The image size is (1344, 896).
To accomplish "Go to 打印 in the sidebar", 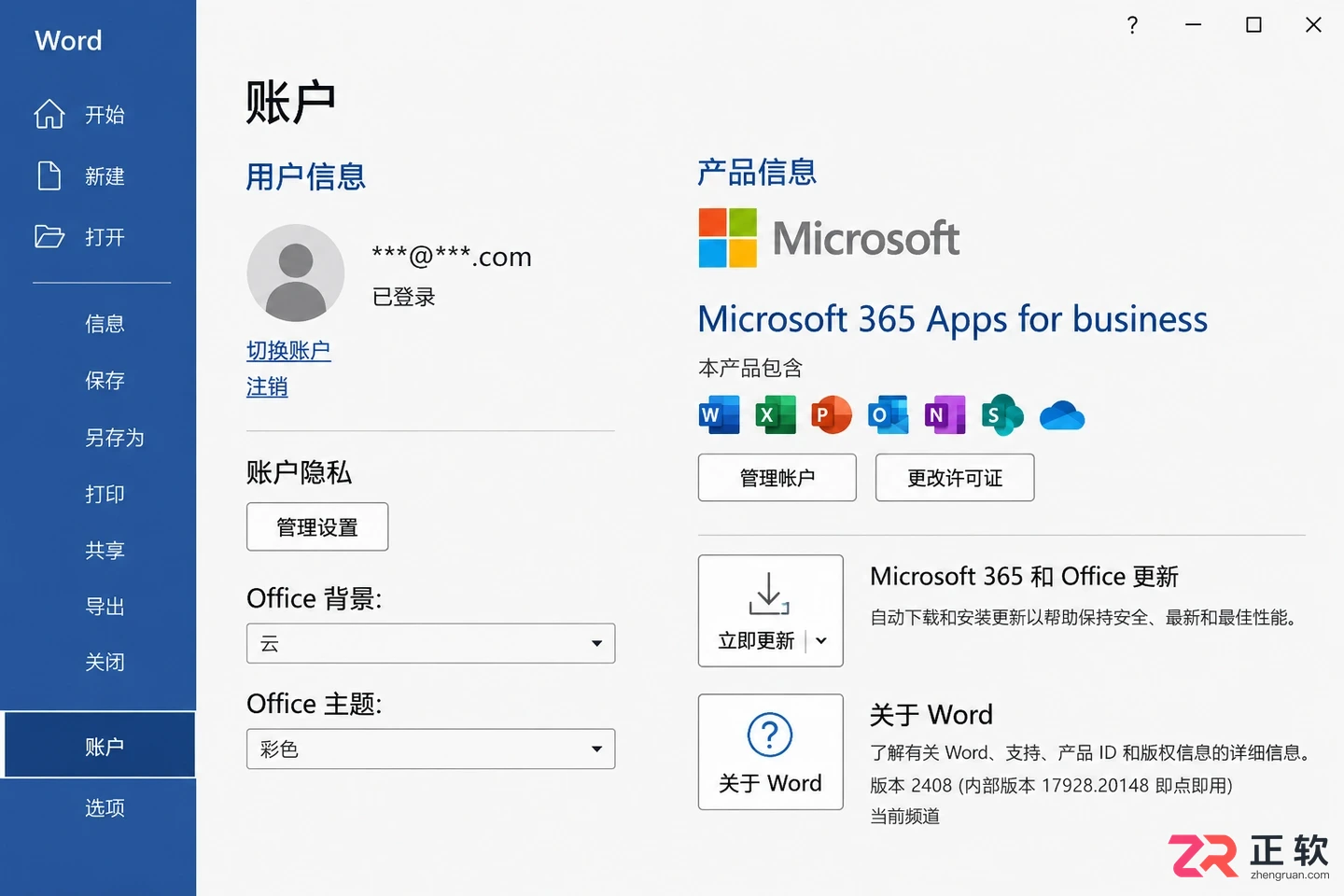I will [105, 494].
